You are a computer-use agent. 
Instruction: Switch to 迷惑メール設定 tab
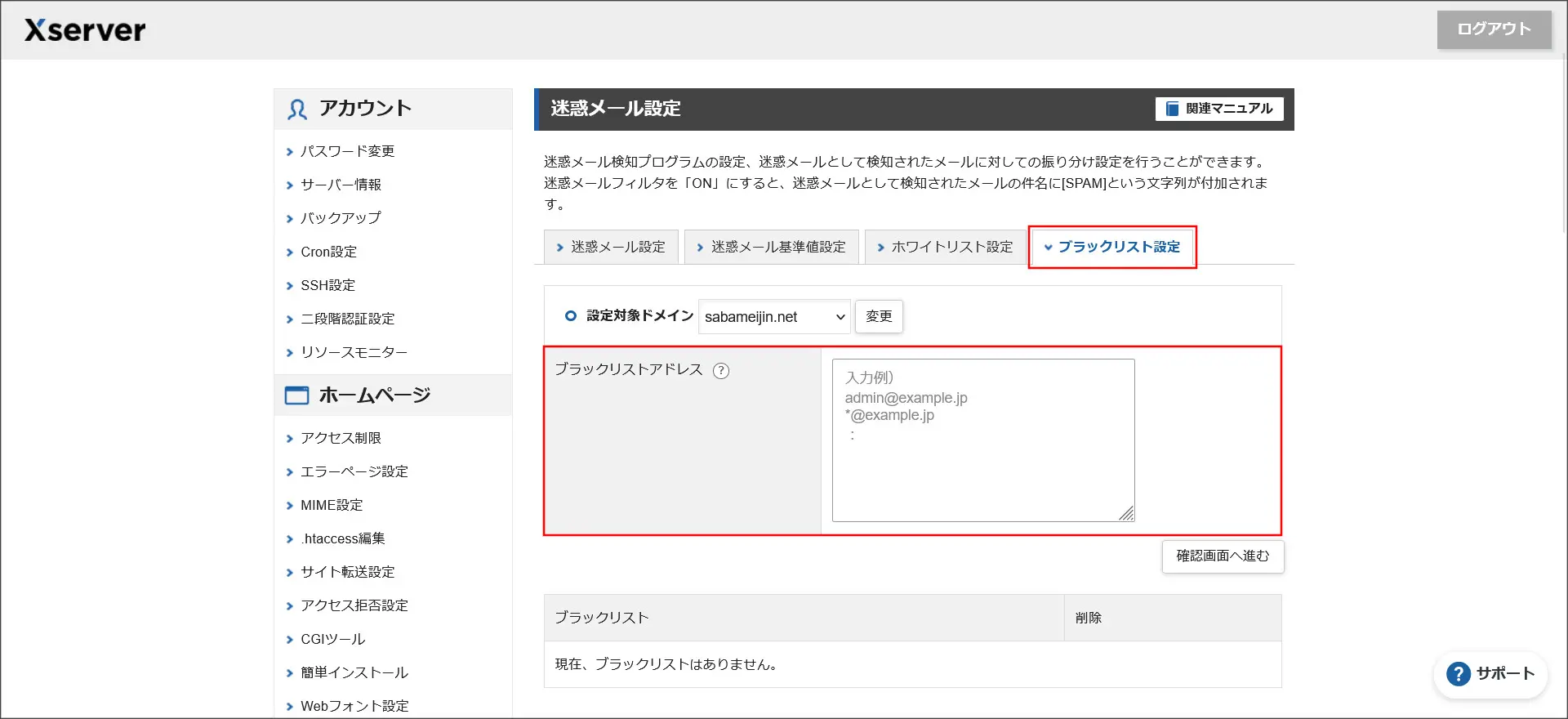click(x=611, y=247)
